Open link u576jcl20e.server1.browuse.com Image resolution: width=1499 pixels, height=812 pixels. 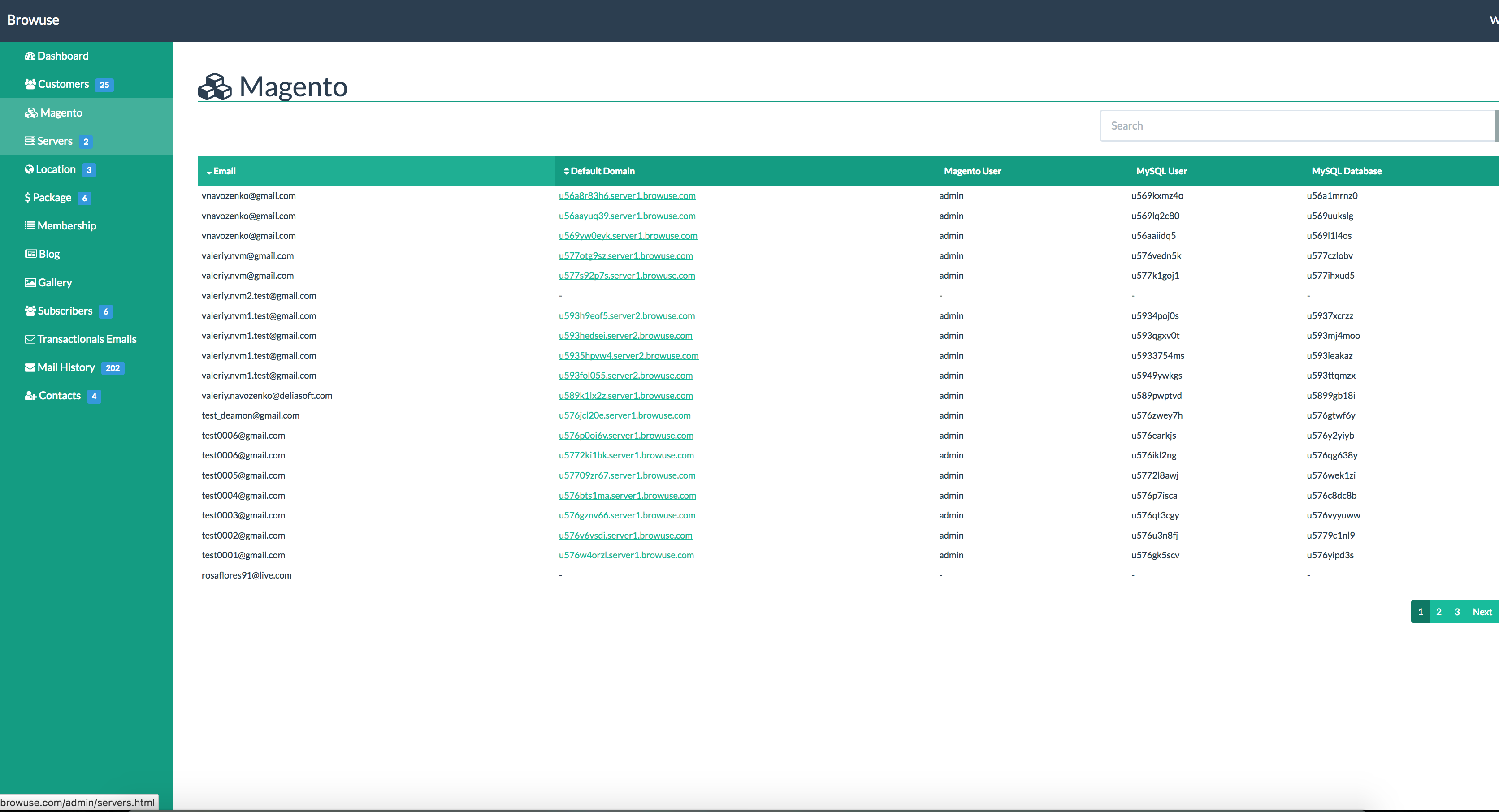[x=624, y=415]
